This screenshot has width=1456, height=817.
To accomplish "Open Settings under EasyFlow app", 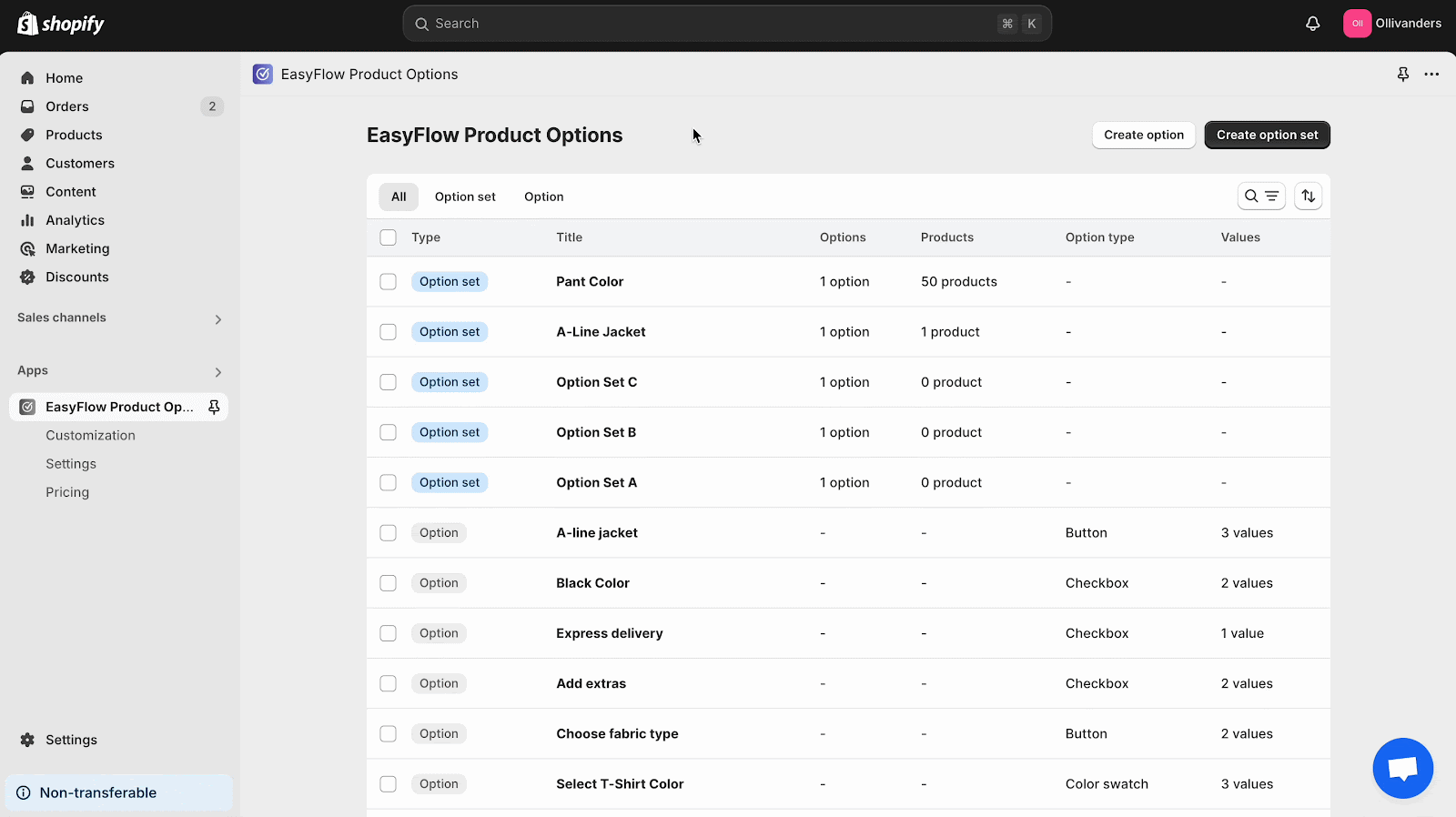I will [x=71, y=464].
